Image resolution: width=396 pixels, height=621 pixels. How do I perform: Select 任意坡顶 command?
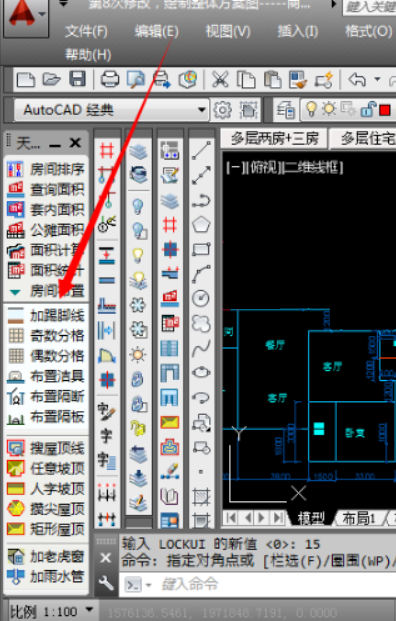coord(46,469)
